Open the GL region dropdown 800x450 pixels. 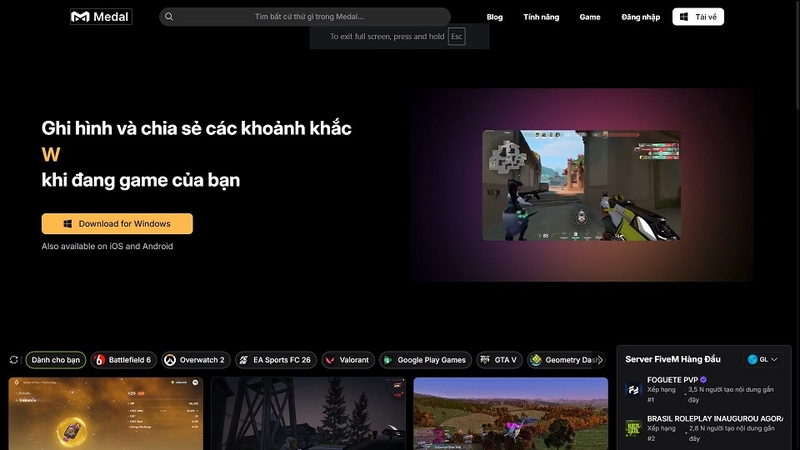(763, 359)
